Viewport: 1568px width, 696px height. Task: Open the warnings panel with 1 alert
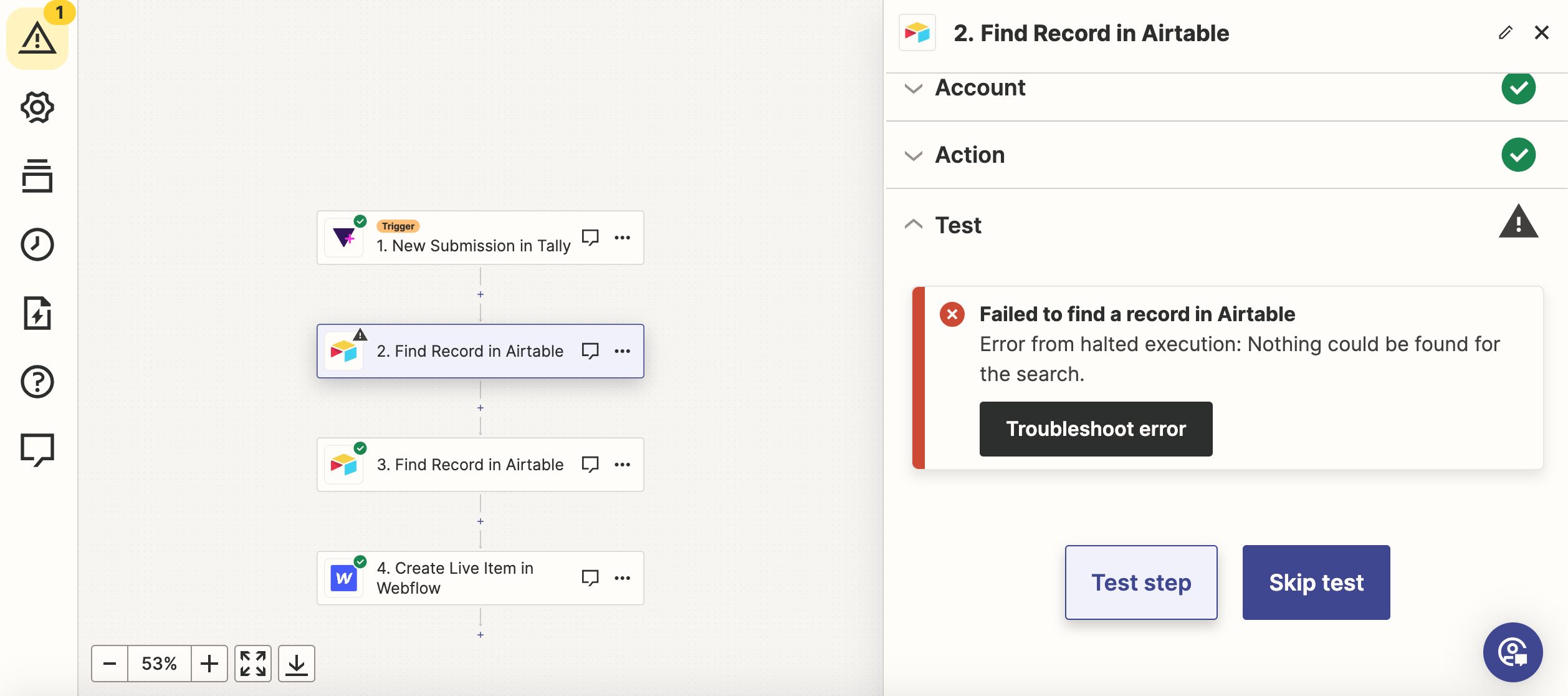(37, 39)
